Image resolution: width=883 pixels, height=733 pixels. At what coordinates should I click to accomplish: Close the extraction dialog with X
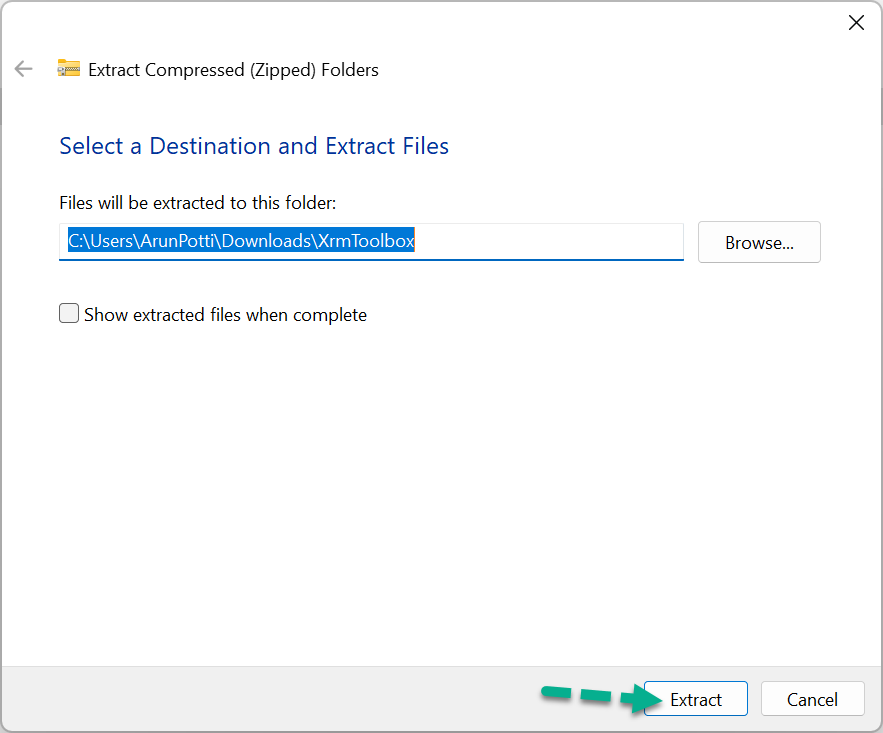(856, 23)
